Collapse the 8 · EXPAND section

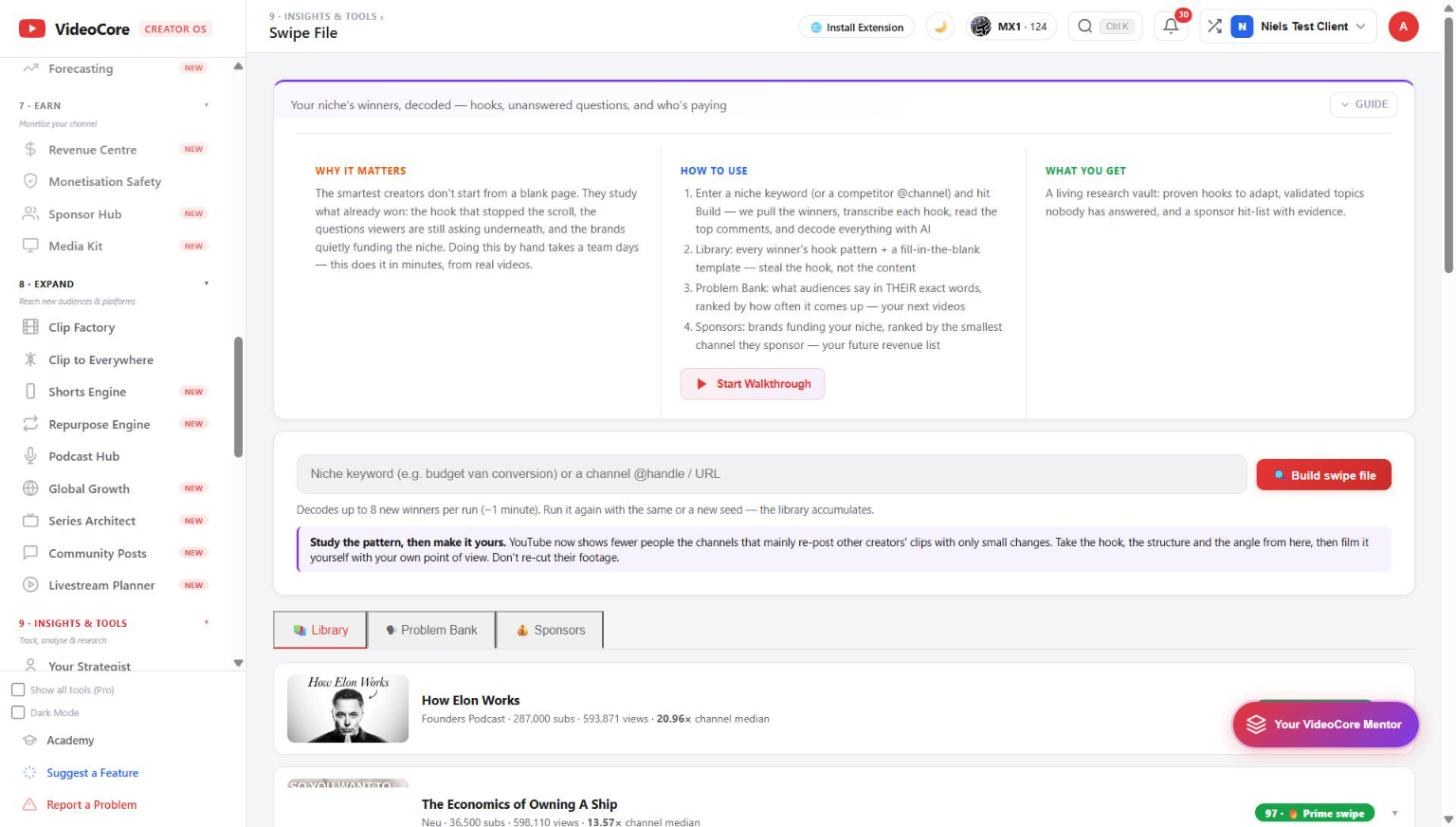(207, 284)
